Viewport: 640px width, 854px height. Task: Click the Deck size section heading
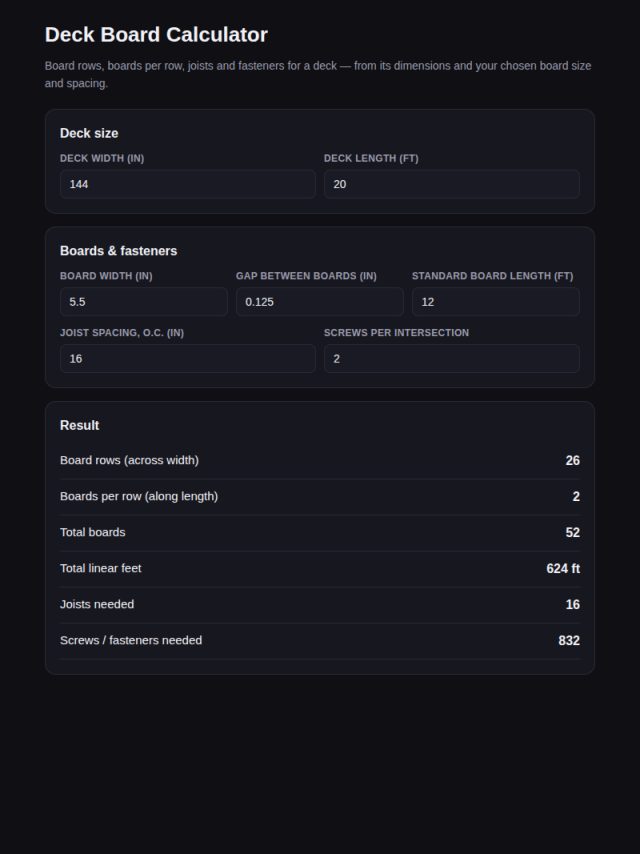(x=89, y=133)
